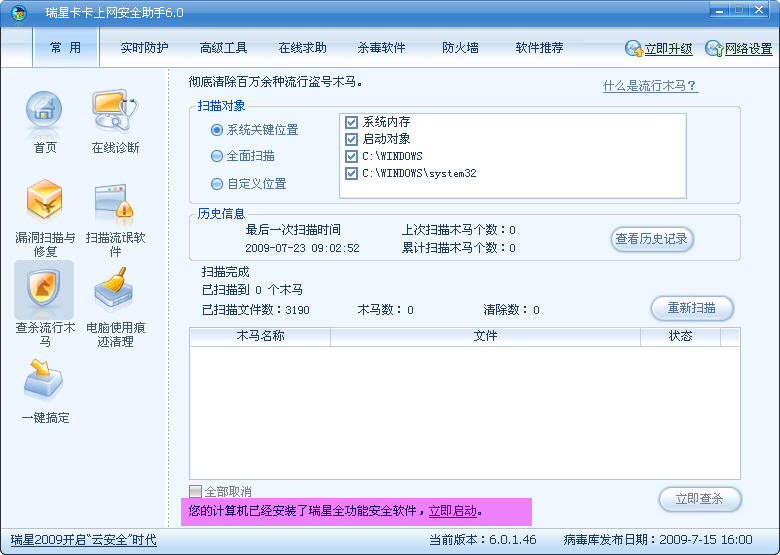Go to the 杀毒软件 tab
Viewport: 780px width, 555px height.
[x=381, y=48]
